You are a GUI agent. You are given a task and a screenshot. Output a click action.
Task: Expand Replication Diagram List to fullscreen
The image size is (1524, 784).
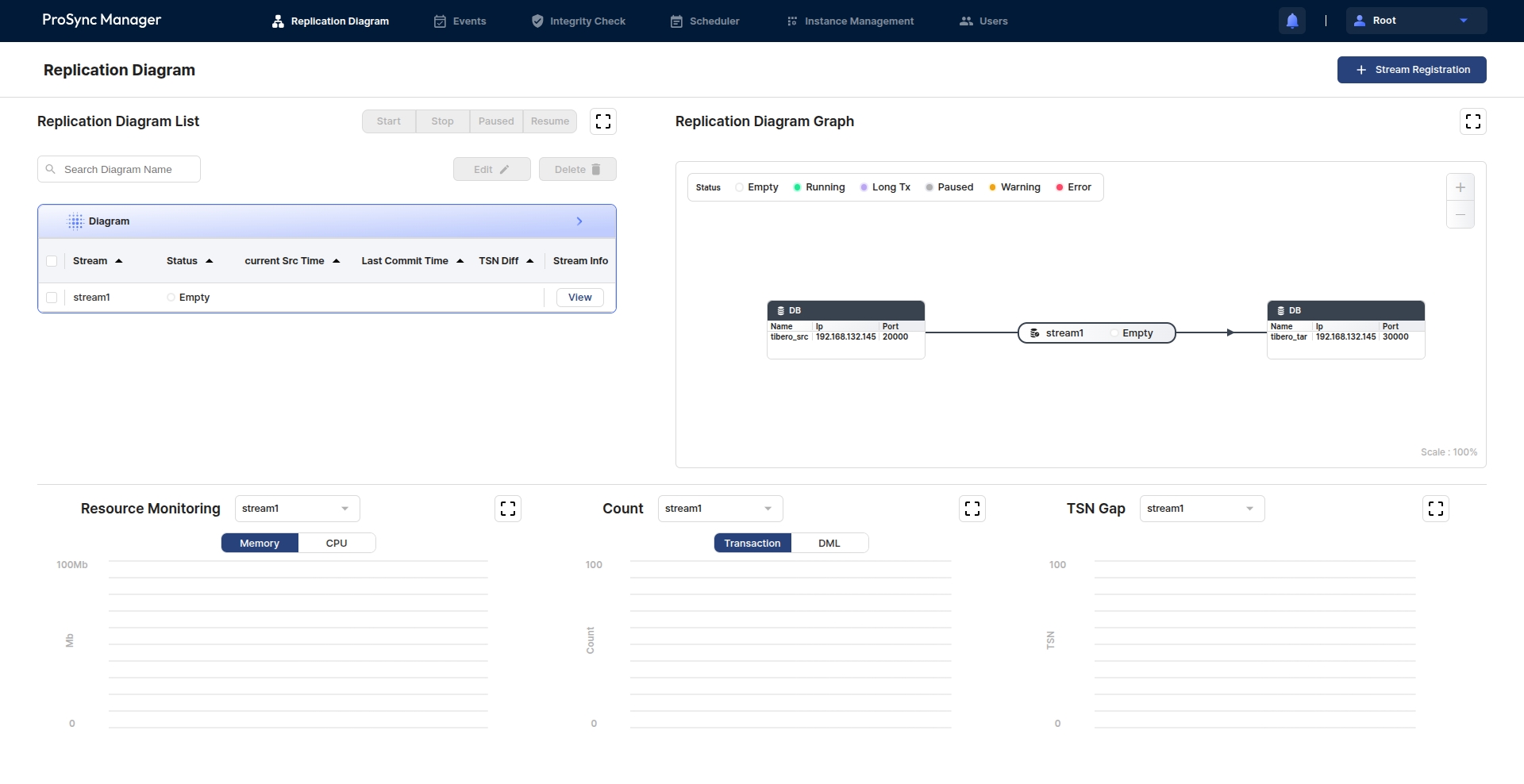point(603,121)
